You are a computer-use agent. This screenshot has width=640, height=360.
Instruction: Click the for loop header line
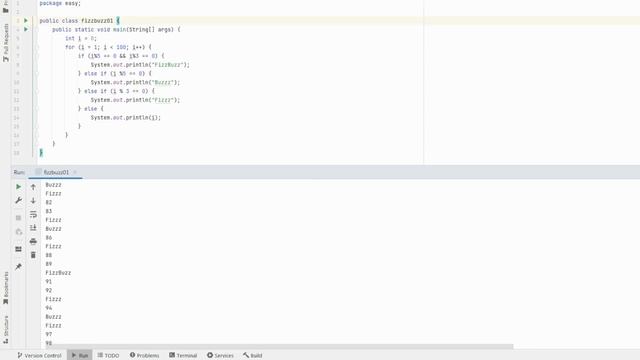[x=108, y=47]
